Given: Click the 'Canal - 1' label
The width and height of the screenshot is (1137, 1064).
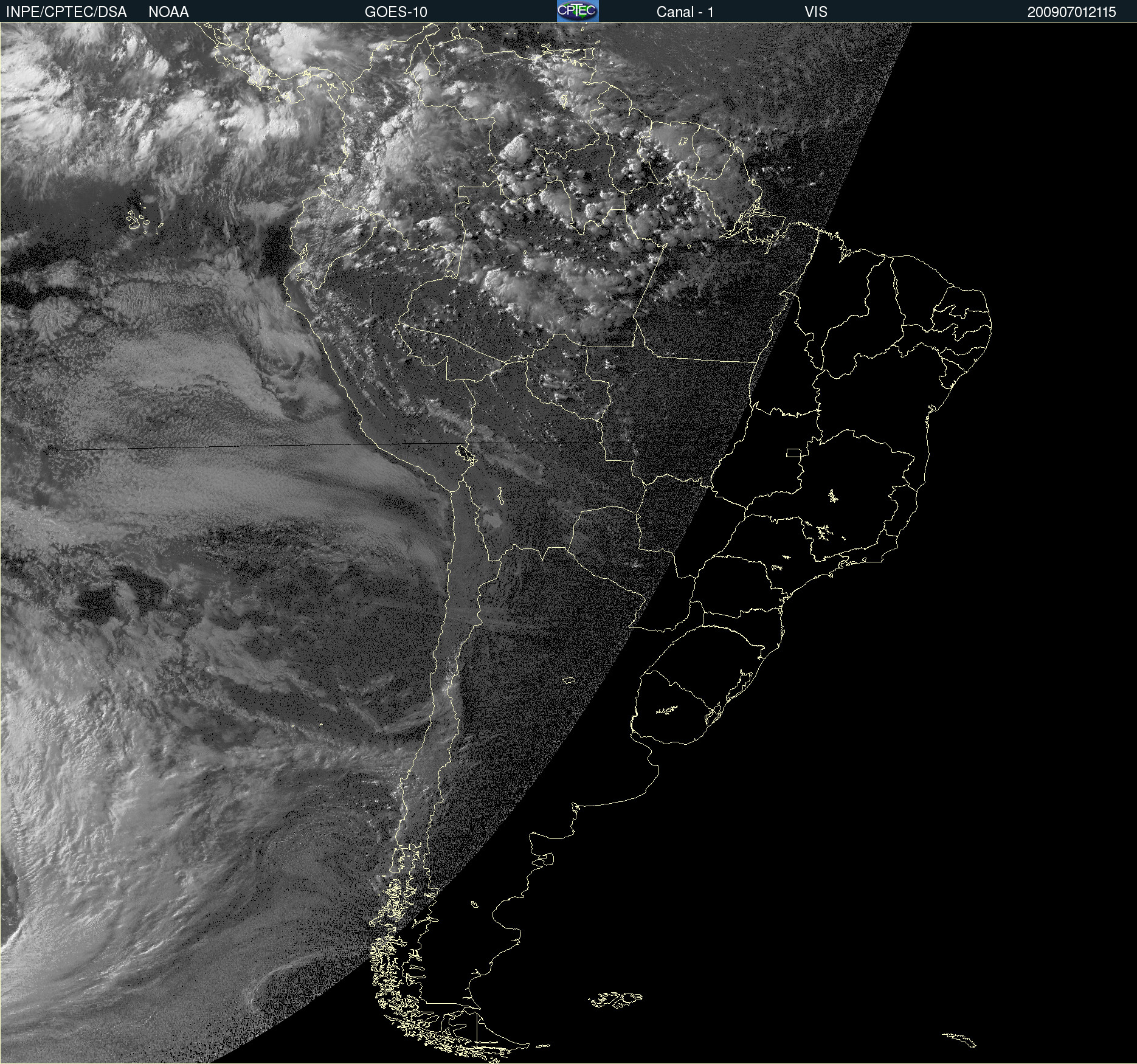Looking at the screenshot, I should (x=685, y=12).
